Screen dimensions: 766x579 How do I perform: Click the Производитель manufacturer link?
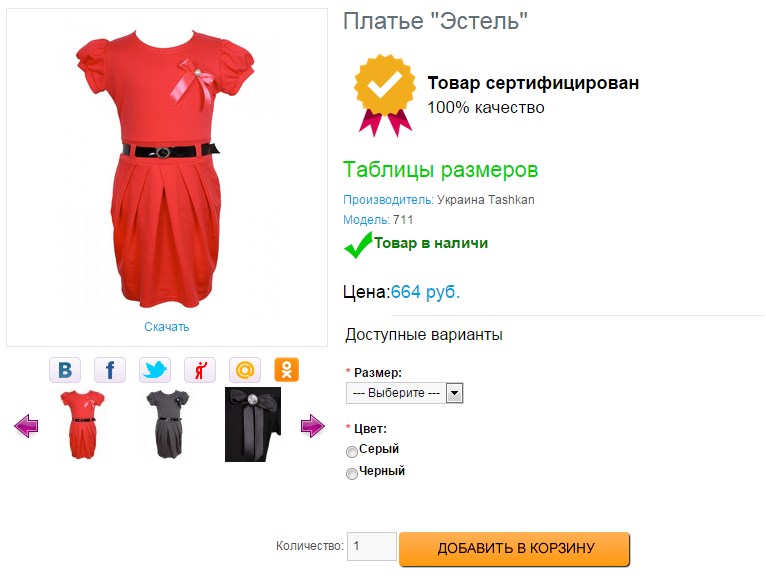(388, 200)
